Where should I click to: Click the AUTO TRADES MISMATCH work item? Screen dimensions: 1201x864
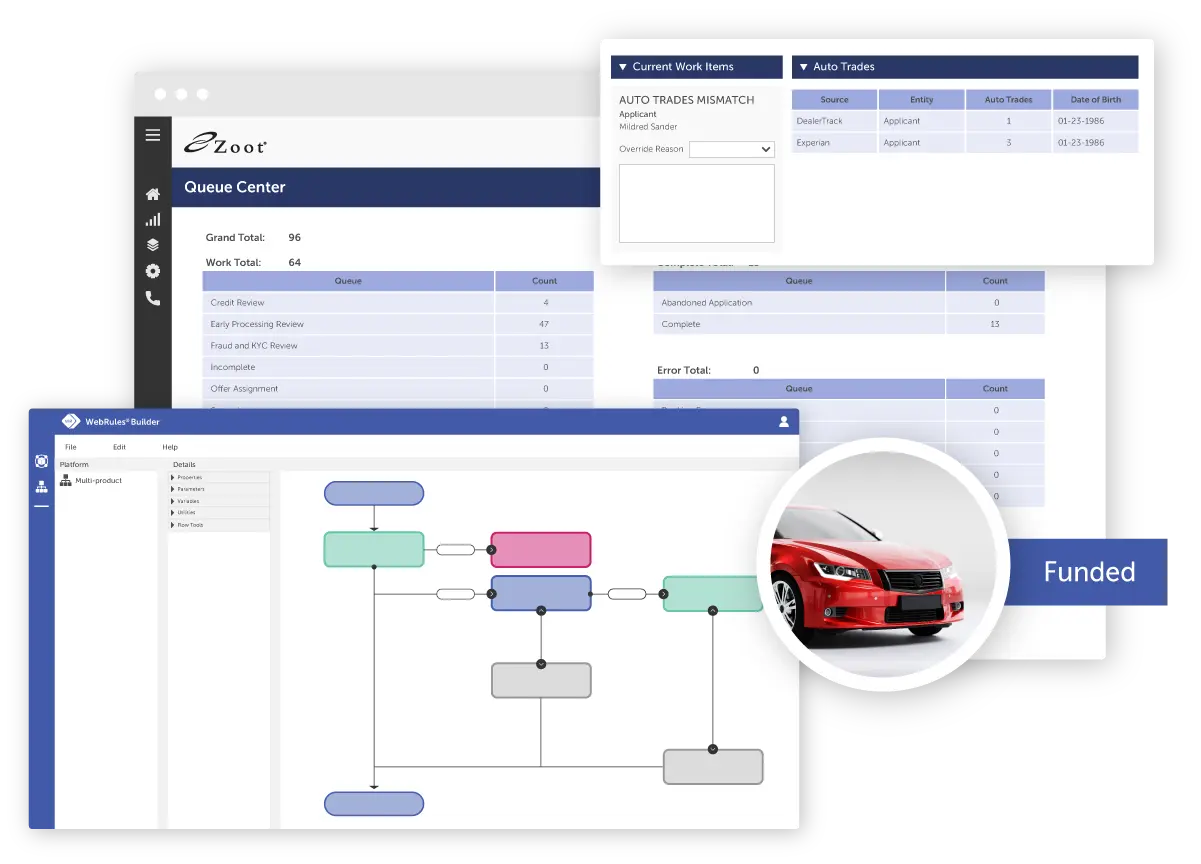[x=687, y=100]
